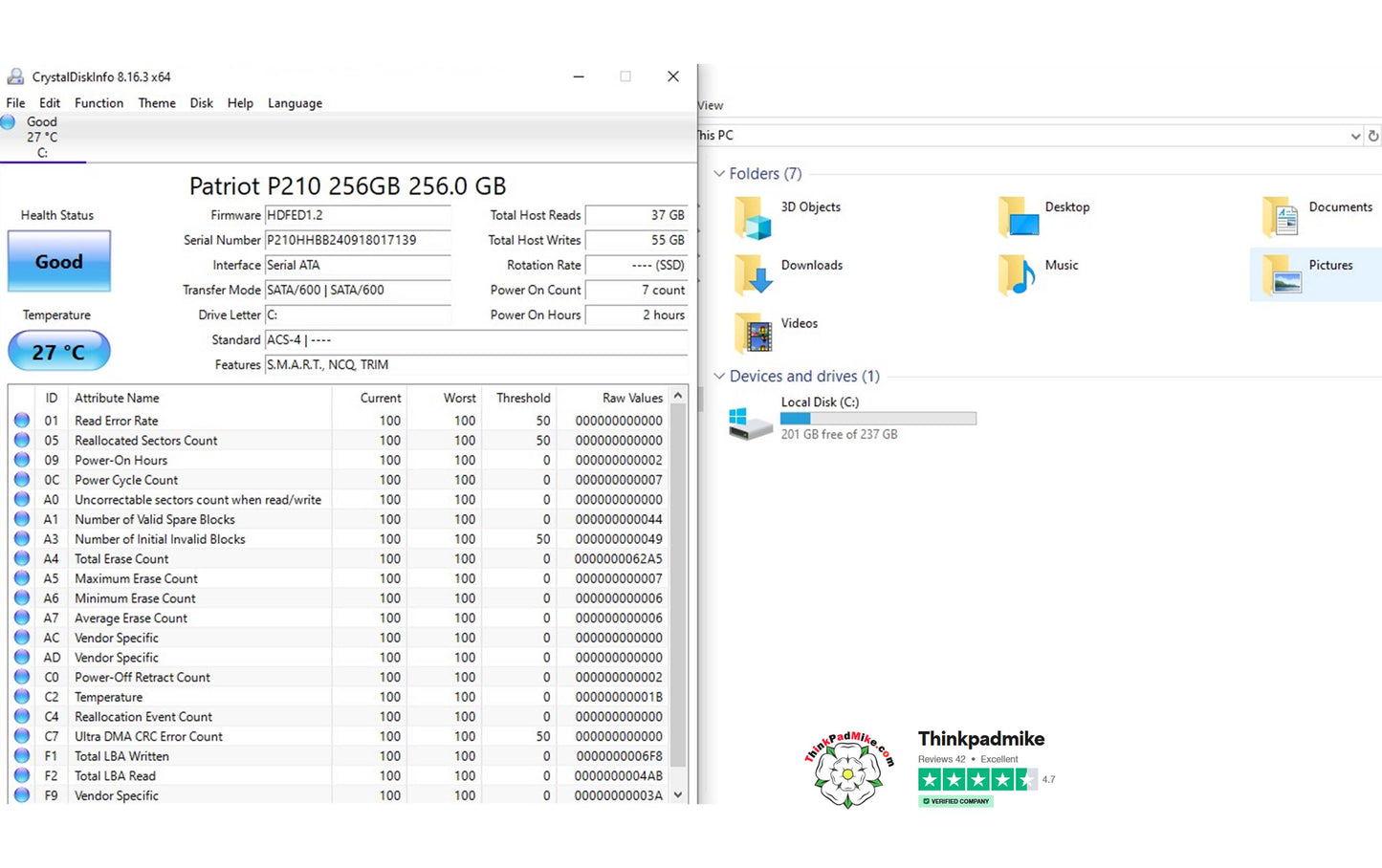The height and width of the screenshot is (868, 1382).
Task: Click the status orb of Reallocated Sectors Count
Action: [22, 440]
